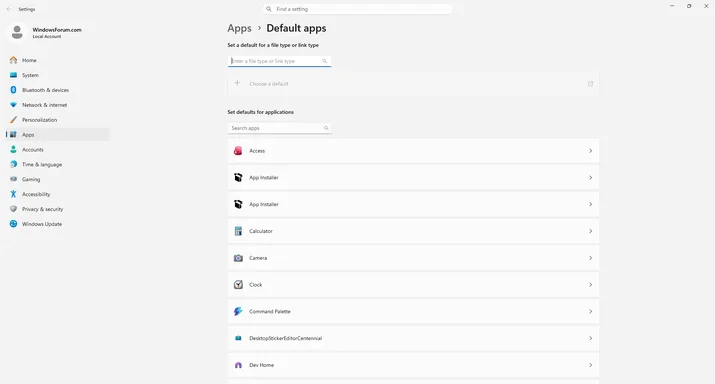
Task: Open Time & language settings
Action: click(x=58, y=165)
